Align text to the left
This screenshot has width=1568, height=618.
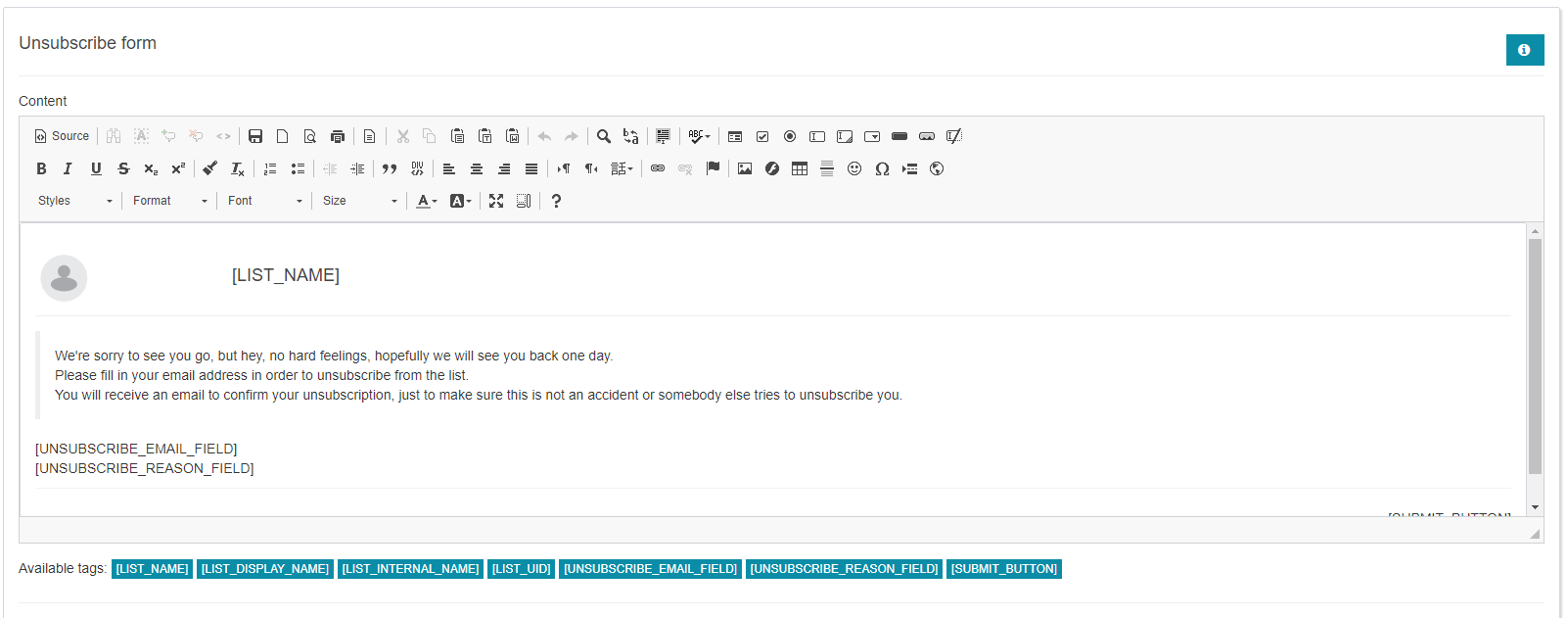click(449, 168)
